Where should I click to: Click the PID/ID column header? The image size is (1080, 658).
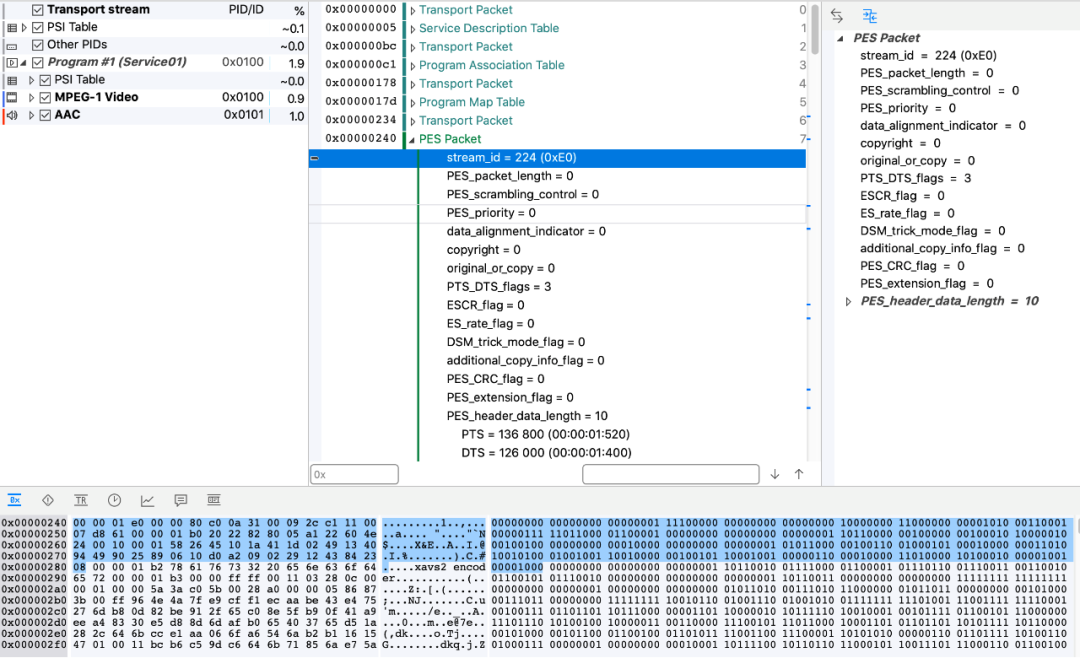[x=246, y=10]
